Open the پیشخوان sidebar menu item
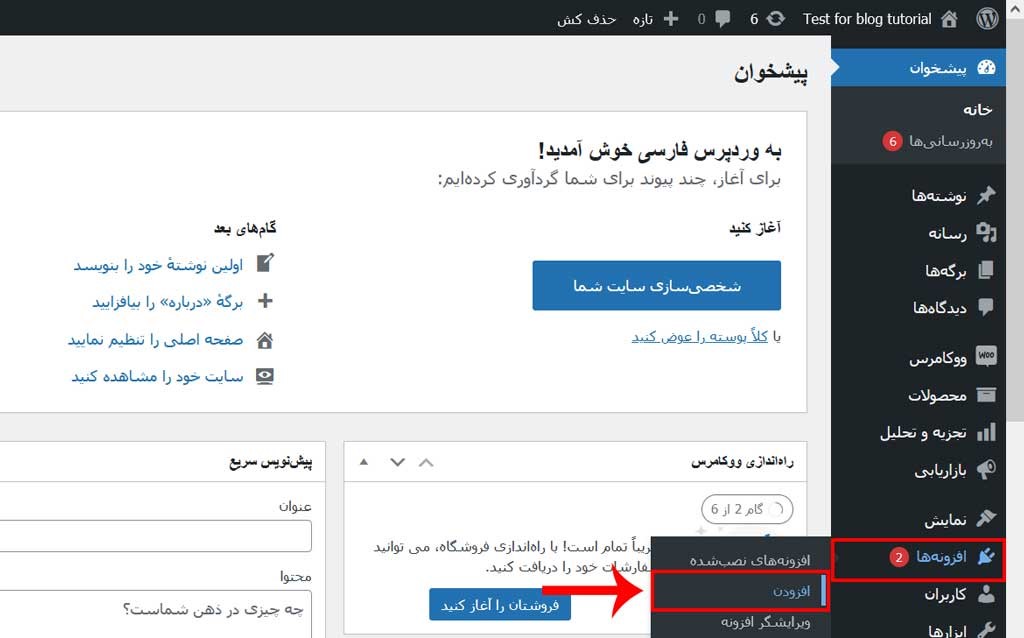The width and height of the screenshot is (1024, 638). point(918,67)
